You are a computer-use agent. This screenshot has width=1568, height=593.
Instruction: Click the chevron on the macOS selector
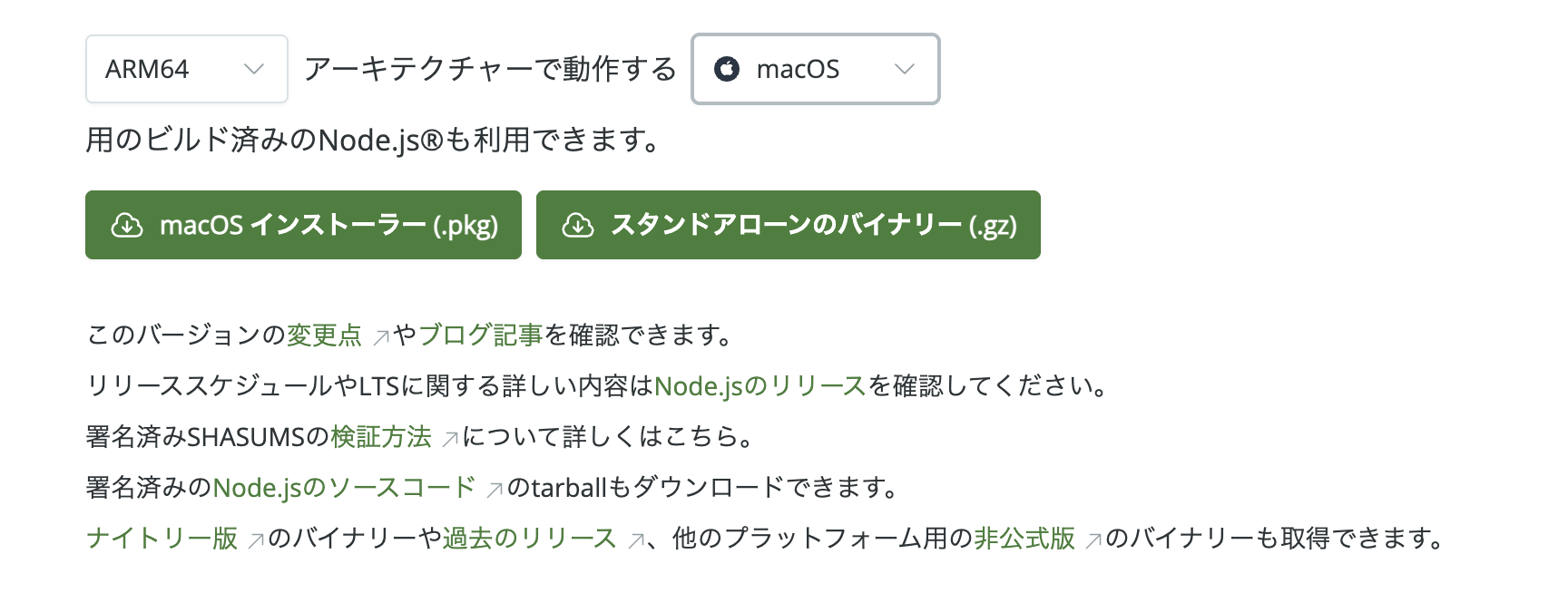point(903,69)
